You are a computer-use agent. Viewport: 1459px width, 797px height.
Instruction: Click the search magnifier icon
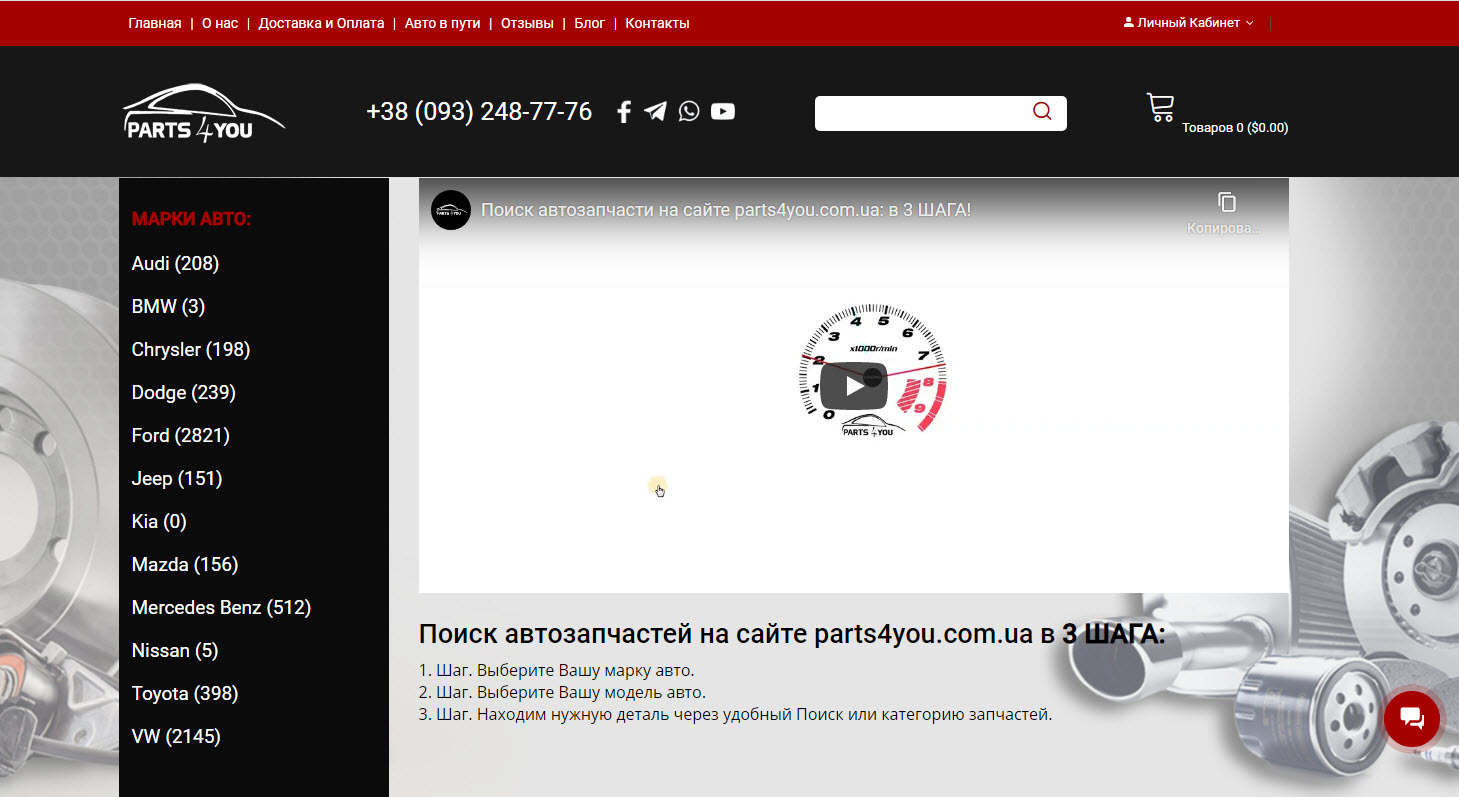[x=1042, y=112]
